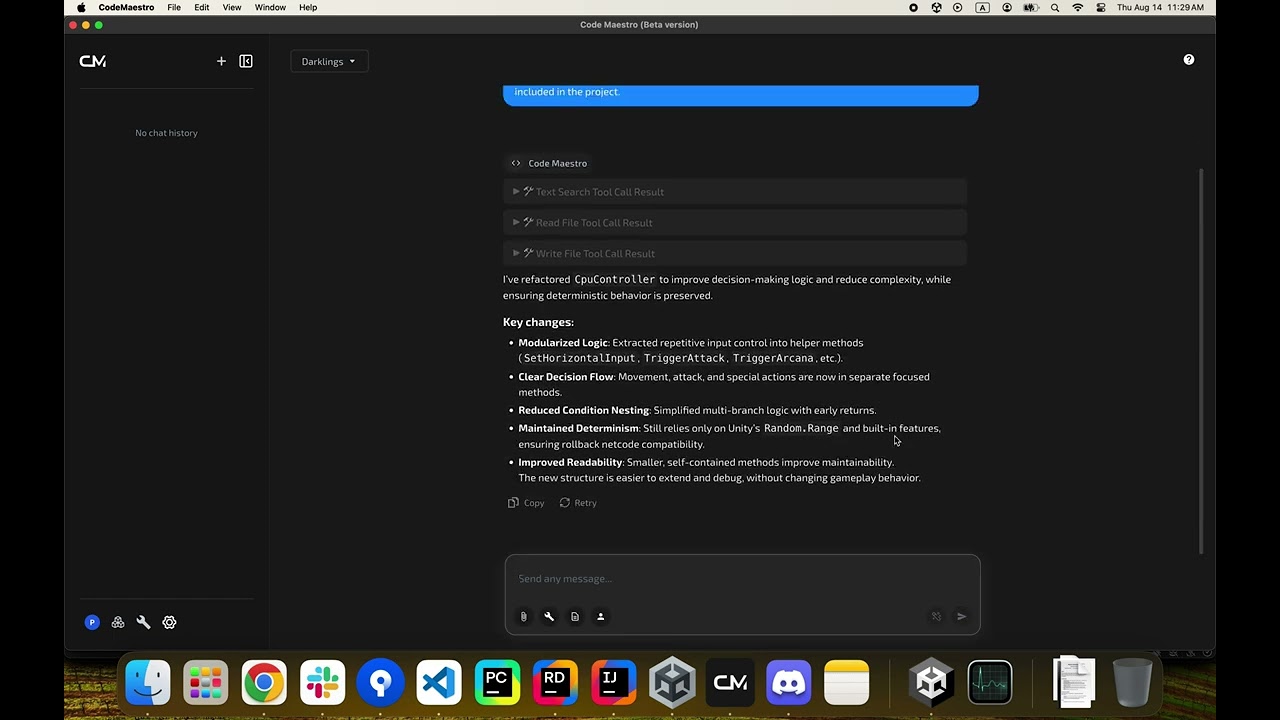Open Unity Hub from the Dock
The image size is (1280, 720).
pos(672,683)
